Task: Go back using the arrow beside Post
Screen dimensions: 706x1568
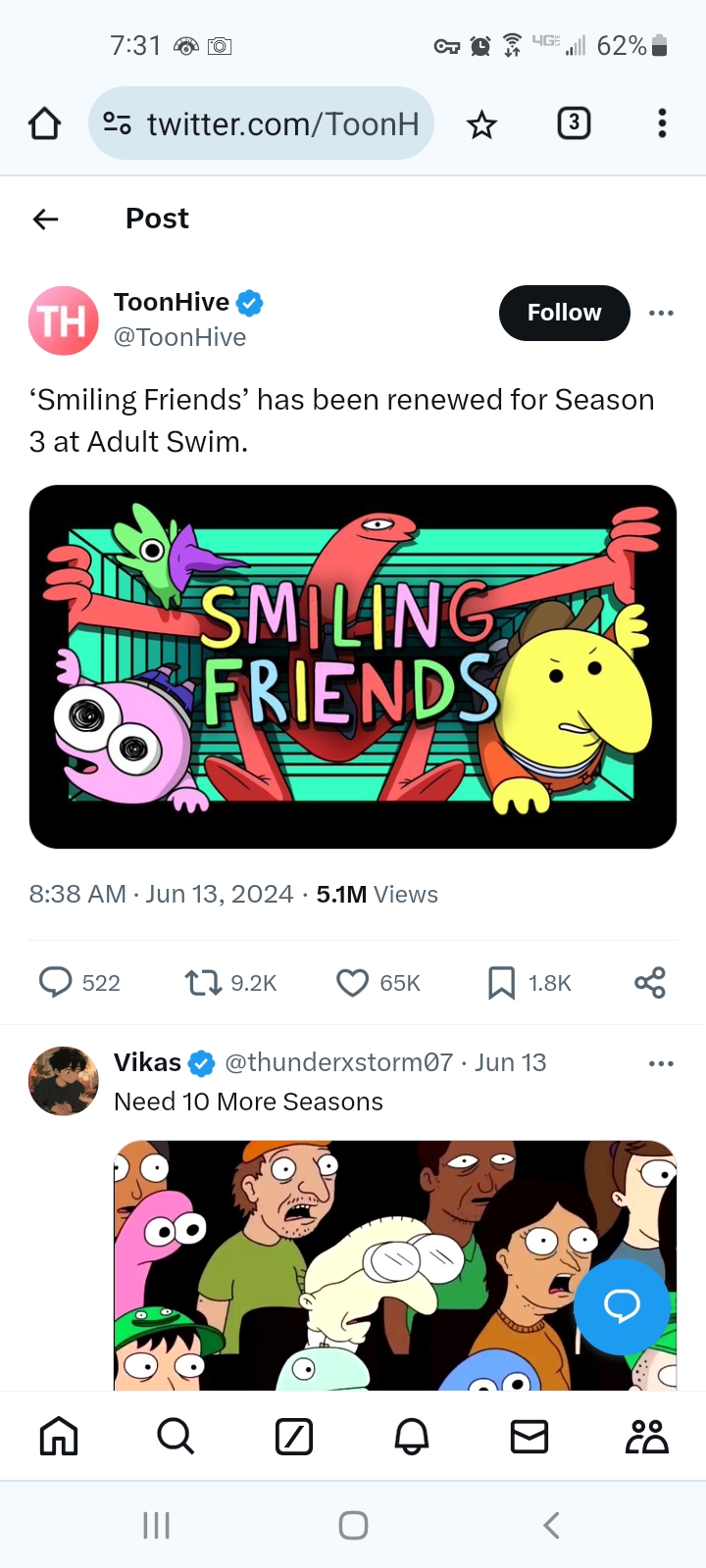Action: 45,219
